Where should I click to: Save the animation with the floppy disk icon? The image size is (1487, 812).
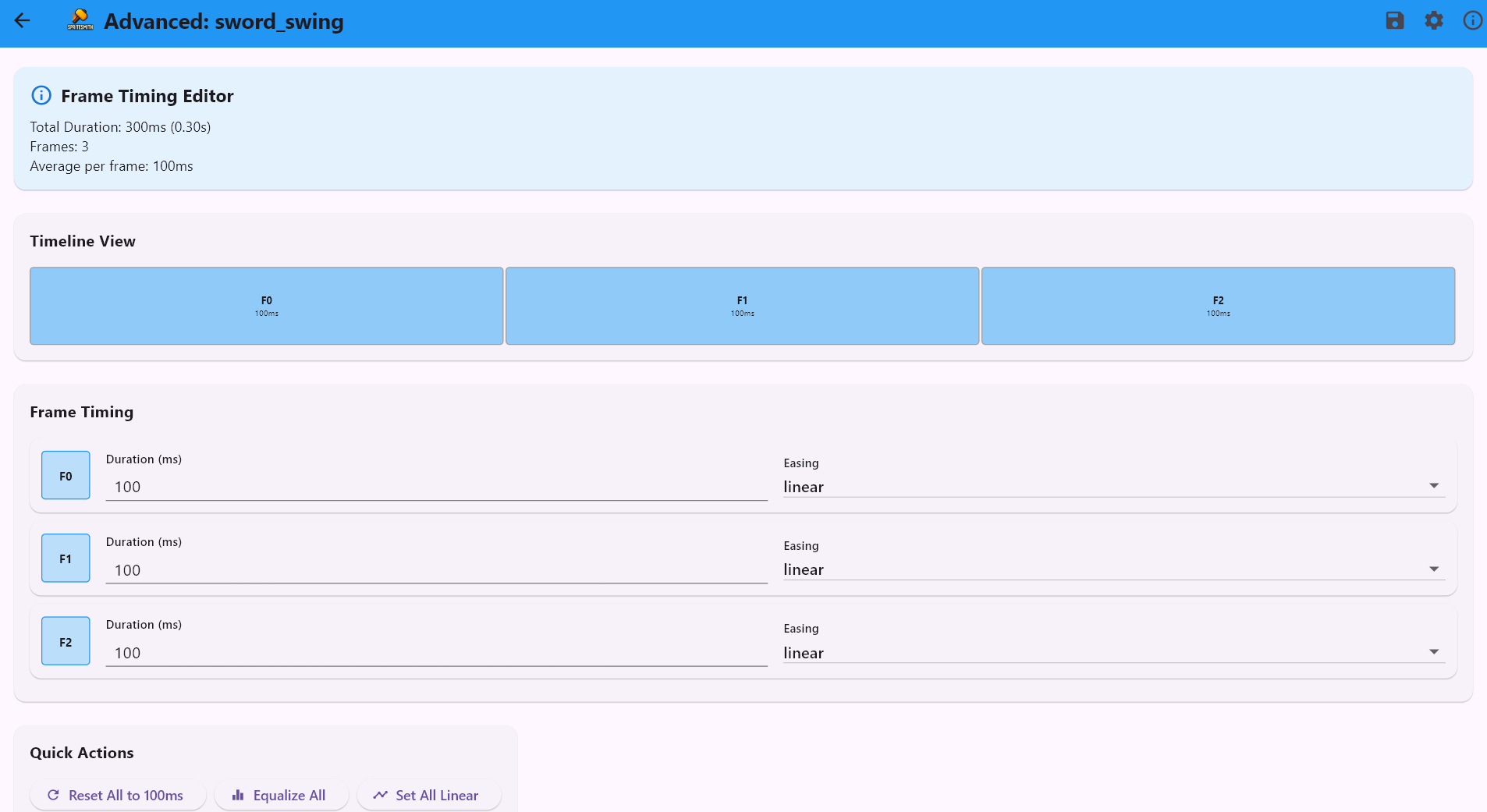pyautogui.click(x=1395, y=21)
